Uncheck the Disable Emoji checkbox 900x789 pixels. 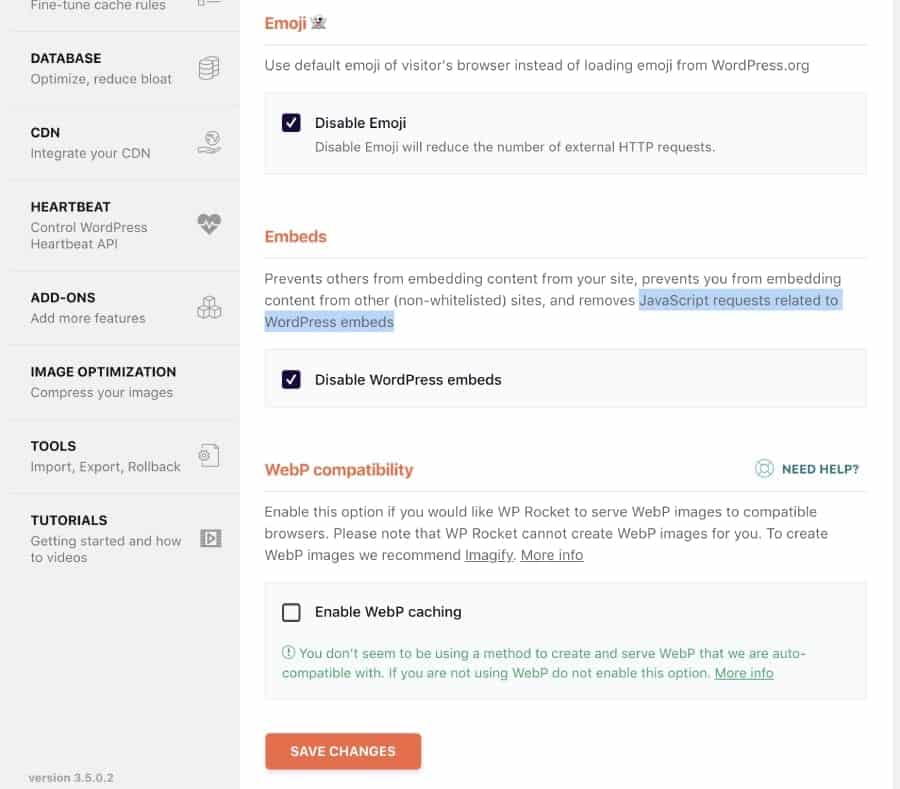(x=291, y=123)
